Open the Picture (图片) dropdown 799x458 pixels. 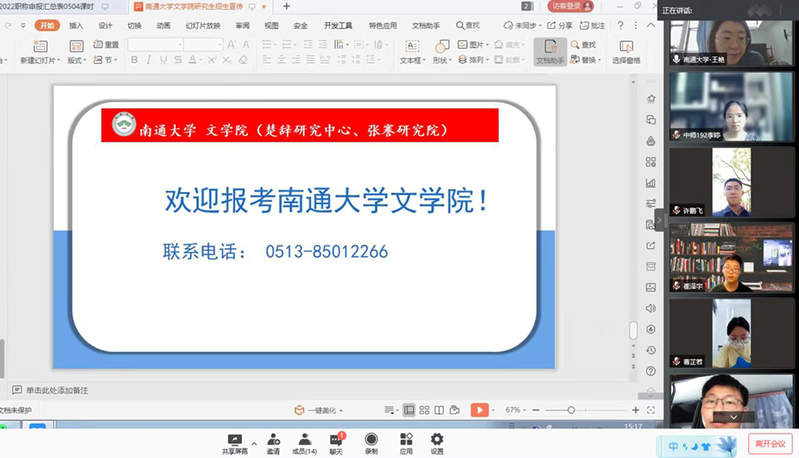473,45
